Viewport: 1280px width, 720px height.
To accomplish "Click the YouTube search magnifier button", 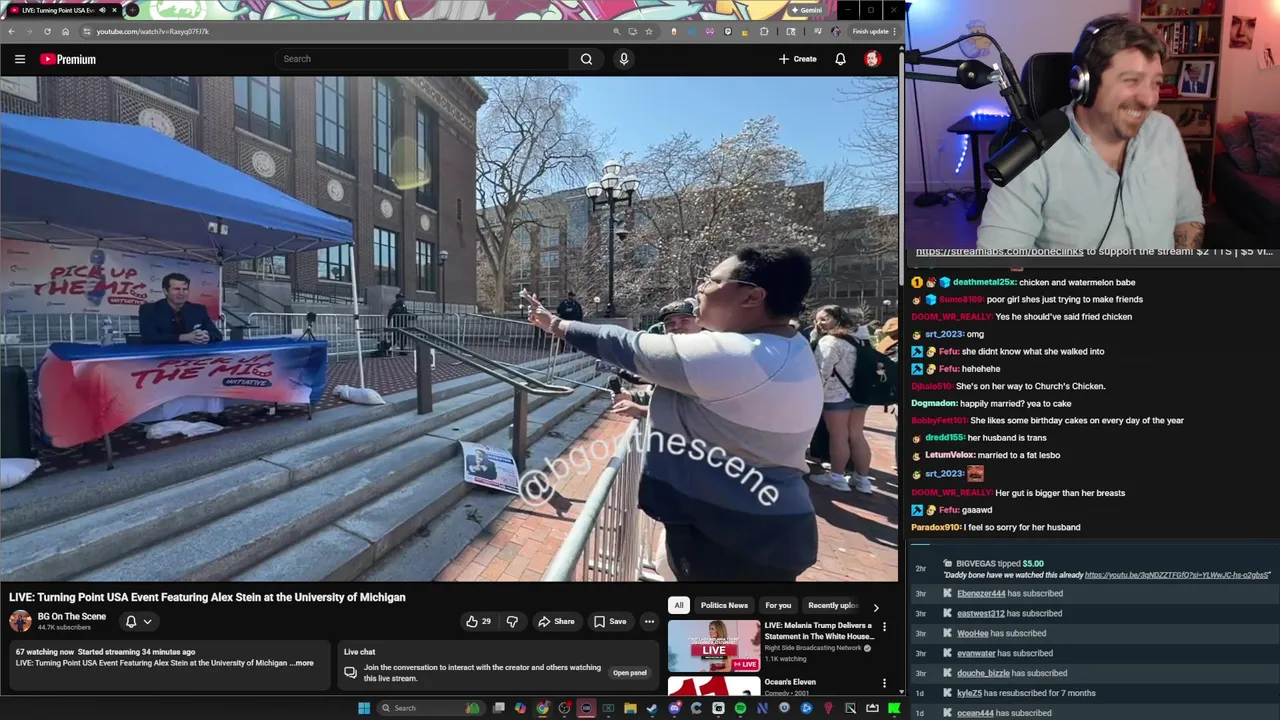I will (x=586, y=59).
